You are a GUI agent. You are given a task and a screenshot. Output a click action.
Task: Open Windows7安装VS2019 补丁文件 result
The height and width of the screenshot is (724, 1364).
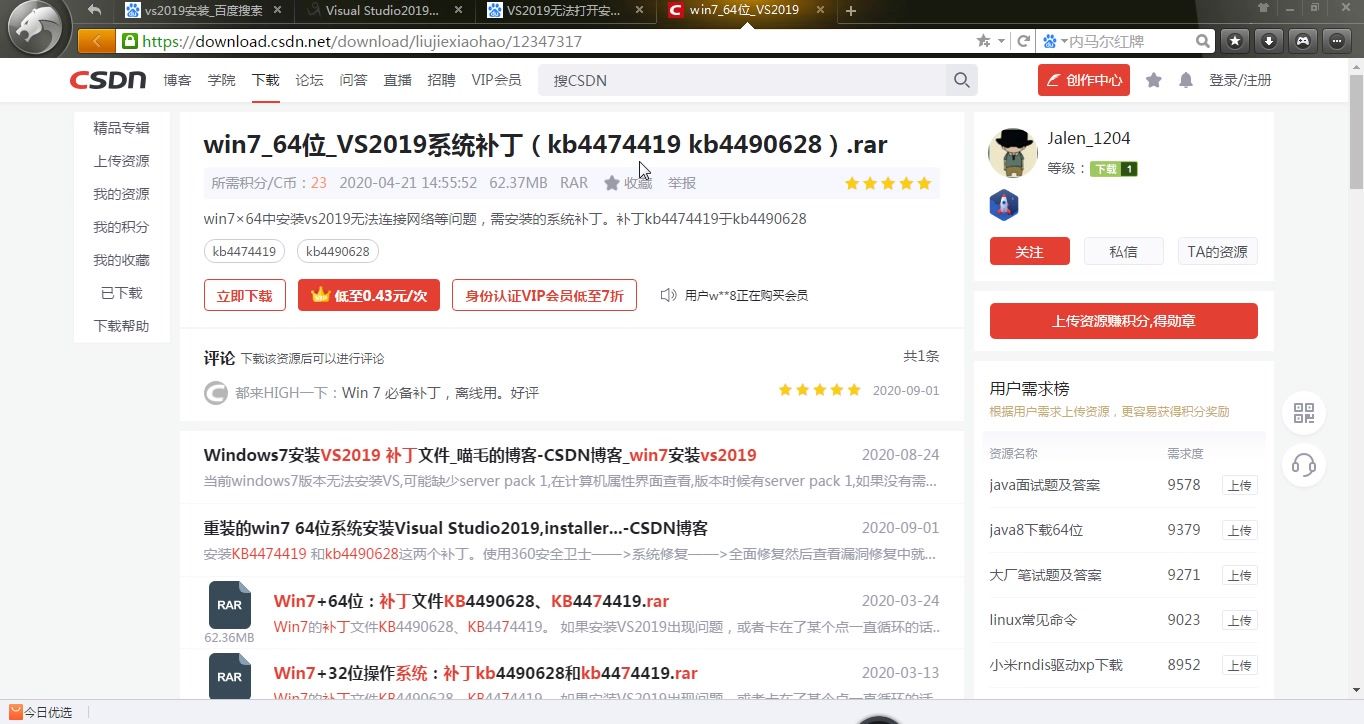point(480,455)
